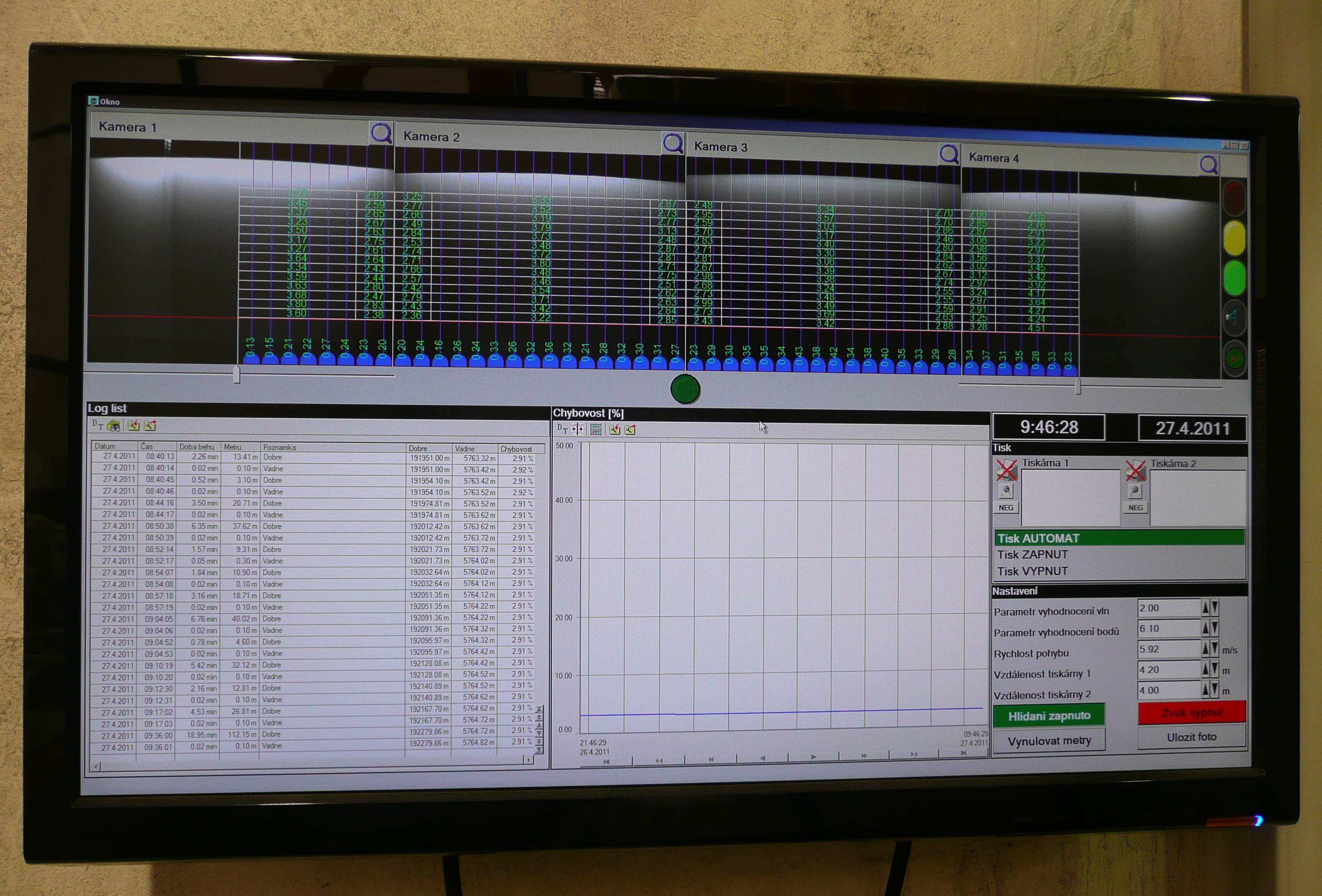Click the Kamera 1 magnifier zoom icon

(380, 133)
